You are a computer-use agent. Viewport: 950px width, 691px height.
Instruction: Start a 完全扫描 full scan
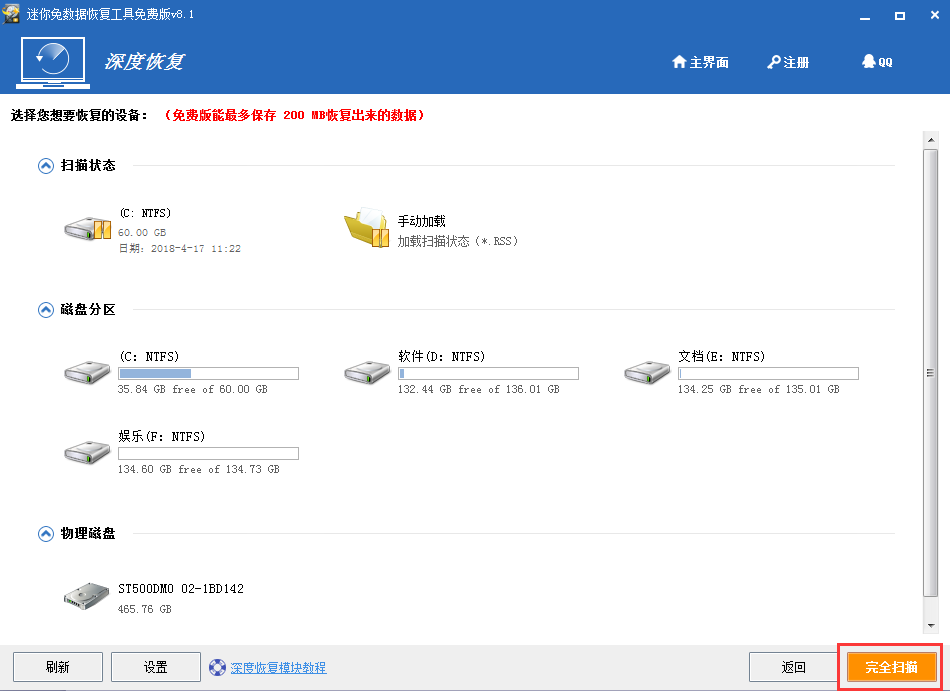[x=889, y=666]
